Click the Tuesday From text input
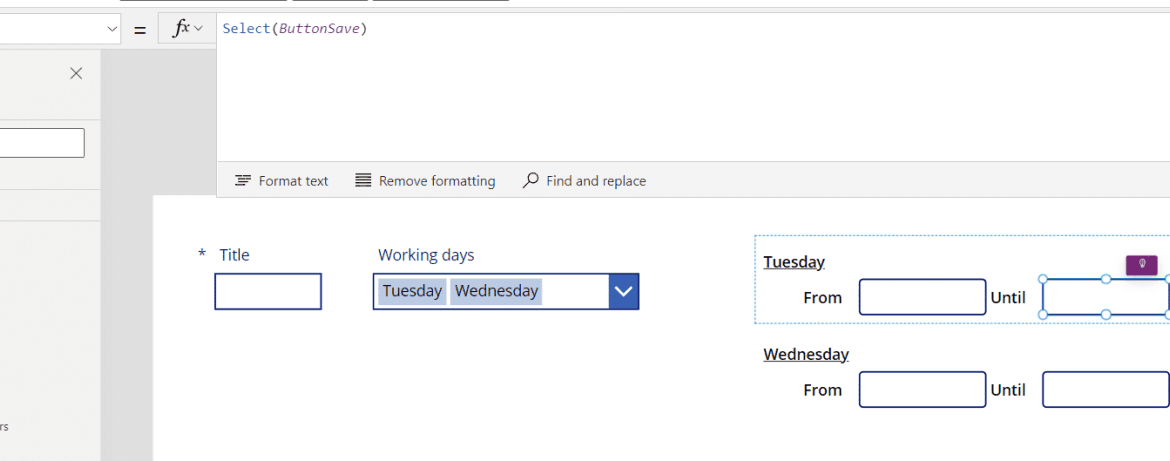1170x461 pixels. pos(922,297)
